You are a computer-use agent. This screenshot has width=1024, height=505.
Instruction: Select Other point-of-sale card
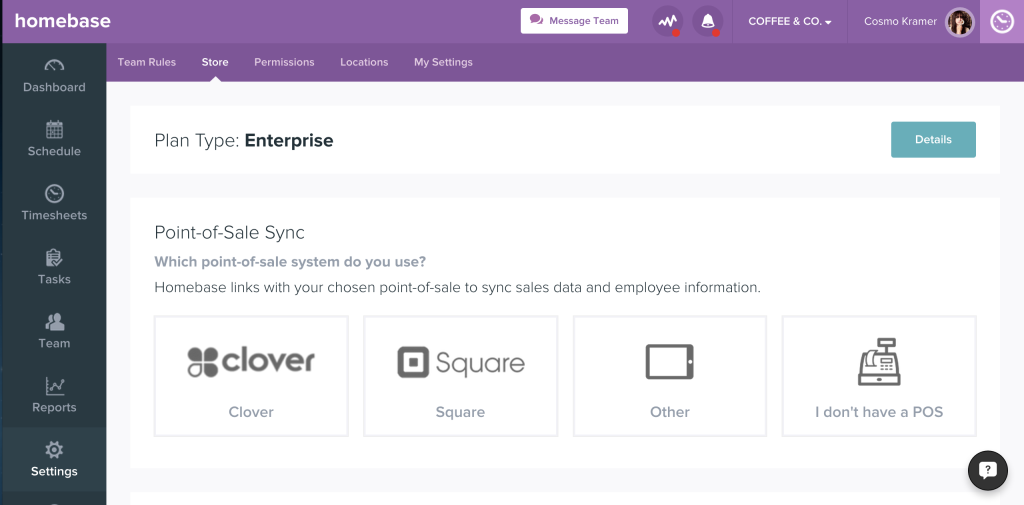click(670, 376)
